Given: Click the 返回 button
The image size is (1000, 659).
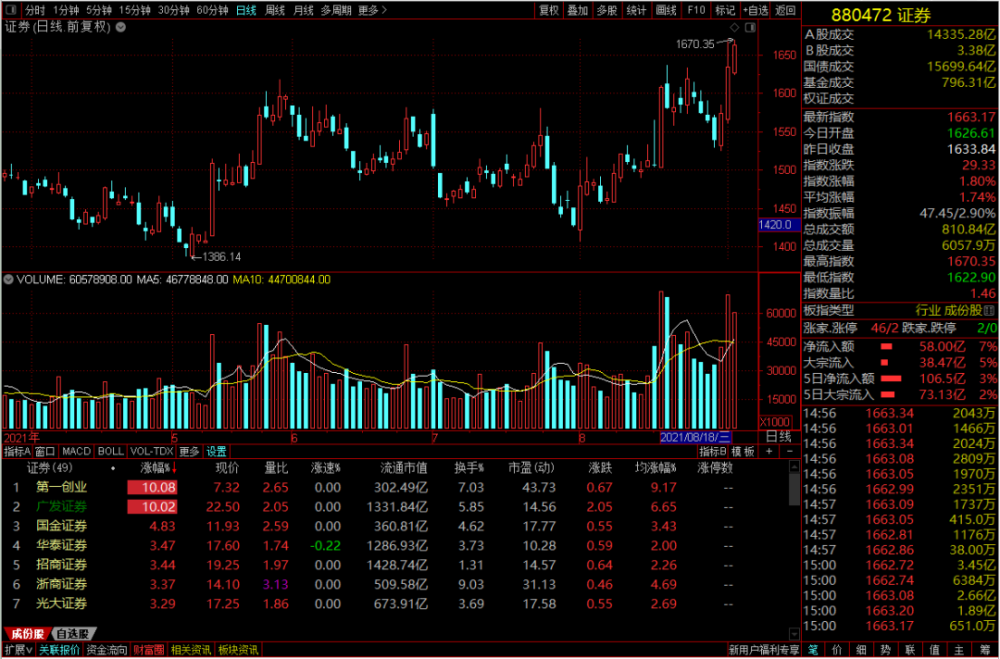Looking at the screenshot, I should (786, 10).
